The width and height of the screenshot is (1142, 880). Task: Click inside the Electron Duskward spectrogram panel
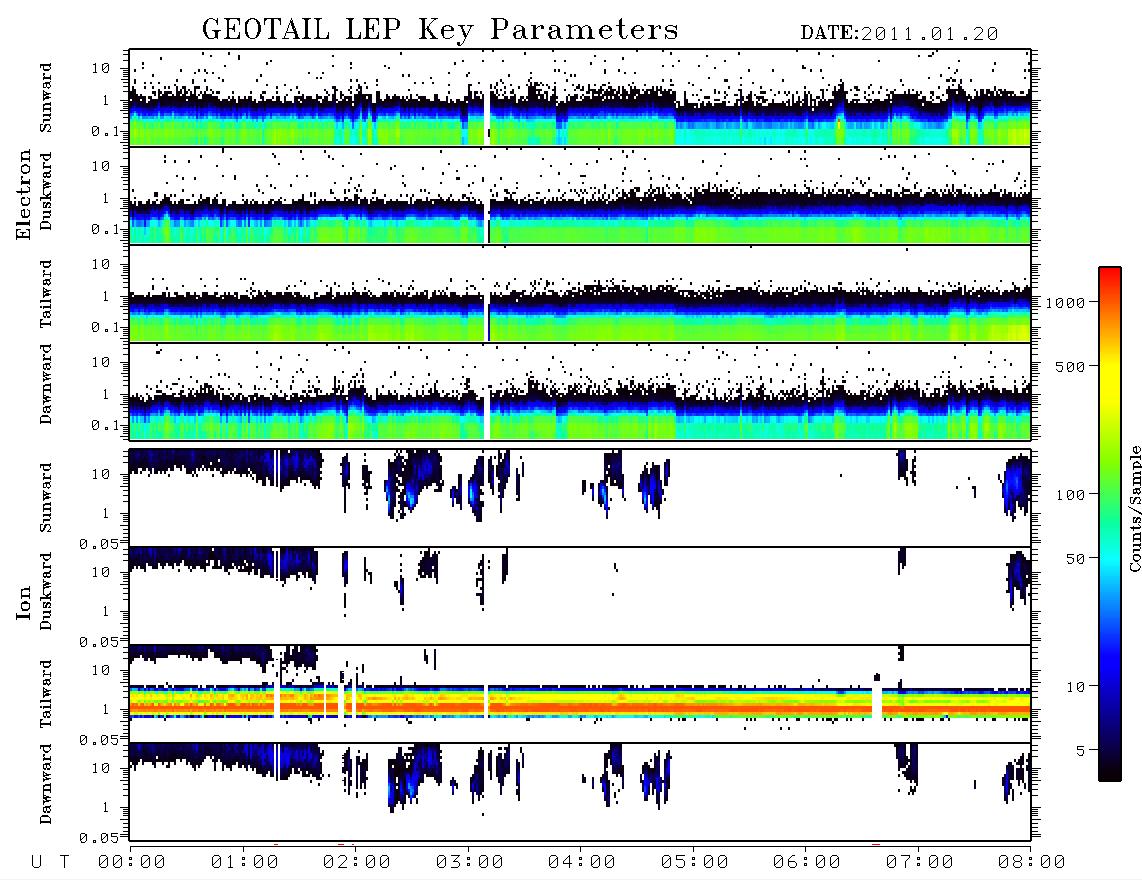580,195
